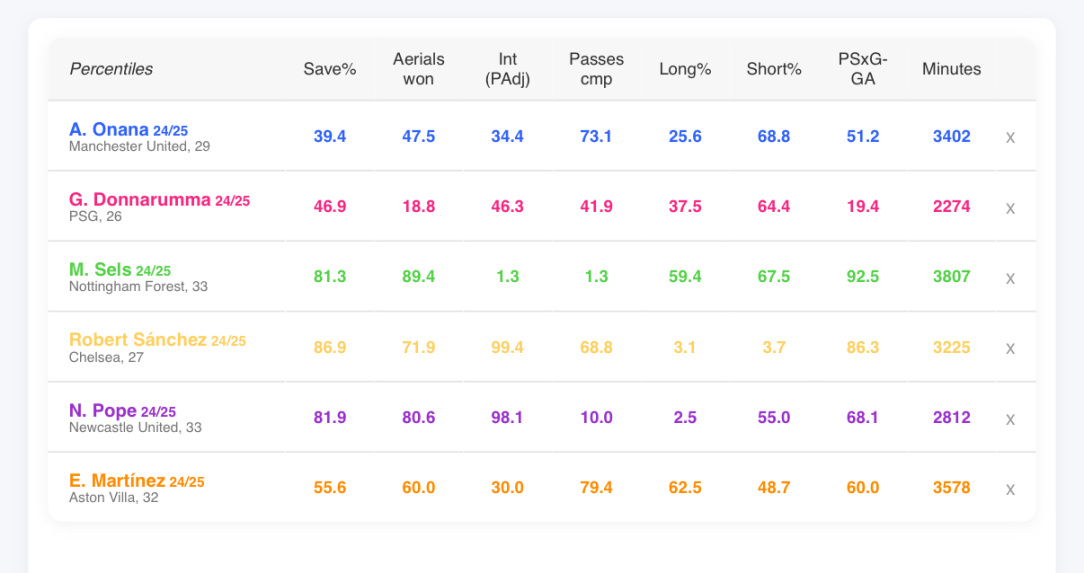The width and height of the screenshot is (1084, 573).
Task: Delete E. Martínez row via X icon
Action: point(1010,489)
